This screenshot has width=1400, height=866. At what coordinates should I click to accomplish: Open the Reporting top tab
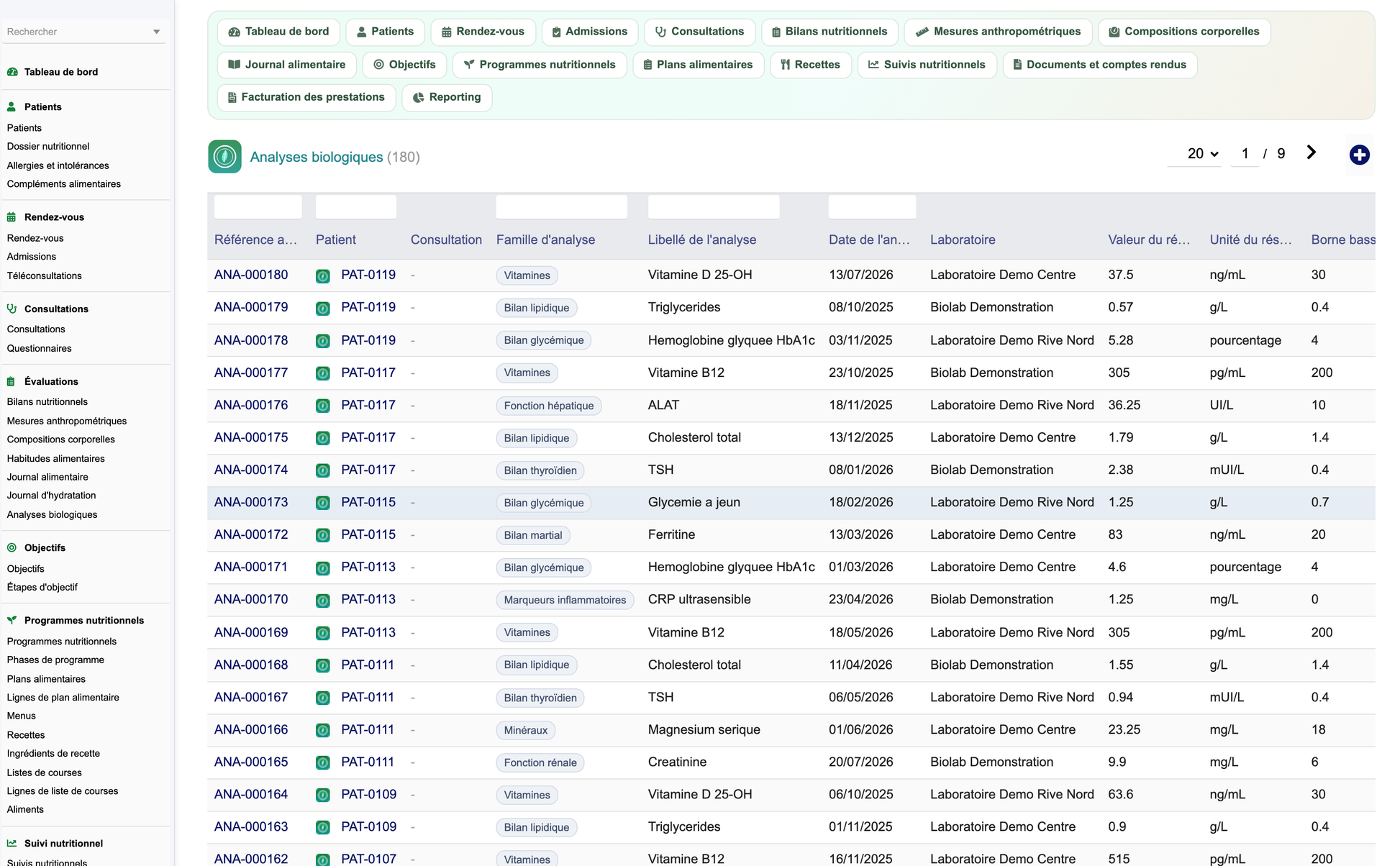pos(447,97)
